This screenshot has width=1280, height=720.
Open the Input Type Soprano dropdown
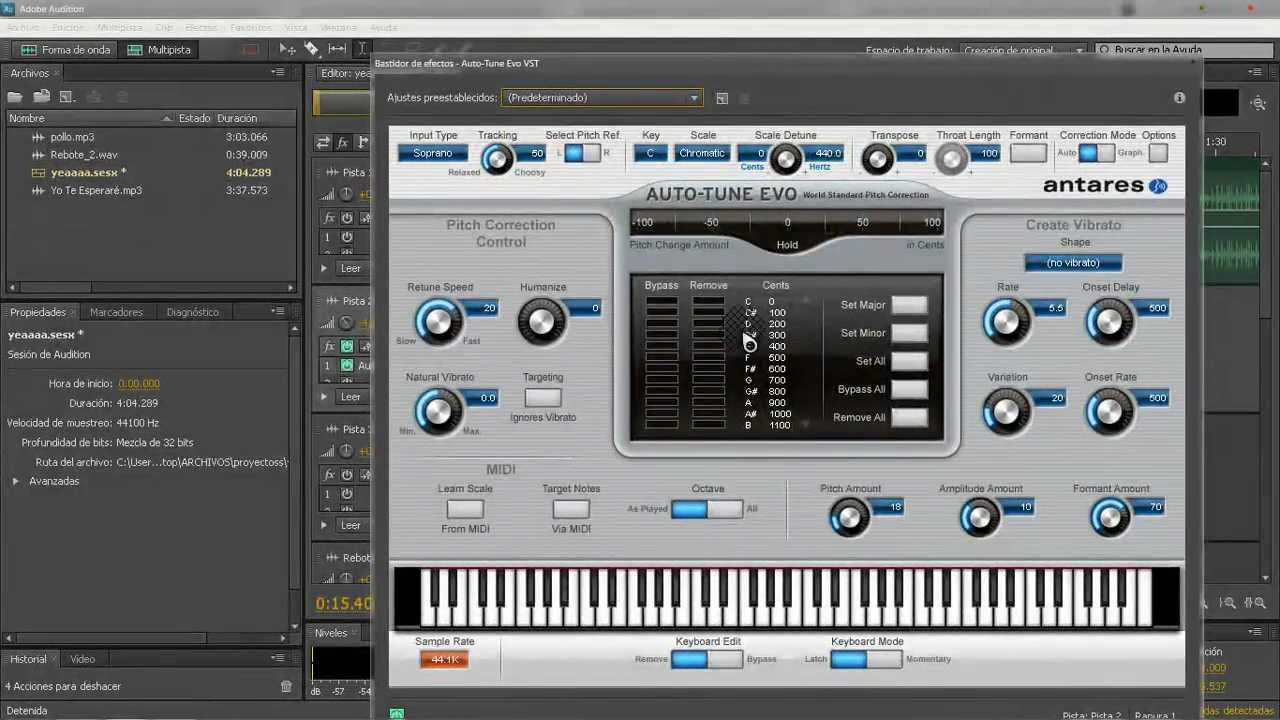(432, 153)
